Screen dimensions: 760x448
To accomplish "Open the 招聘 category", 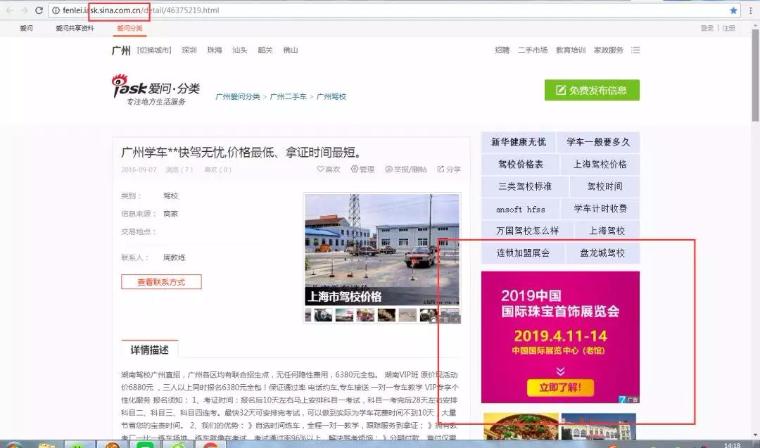I will click(x=502, y=50).
